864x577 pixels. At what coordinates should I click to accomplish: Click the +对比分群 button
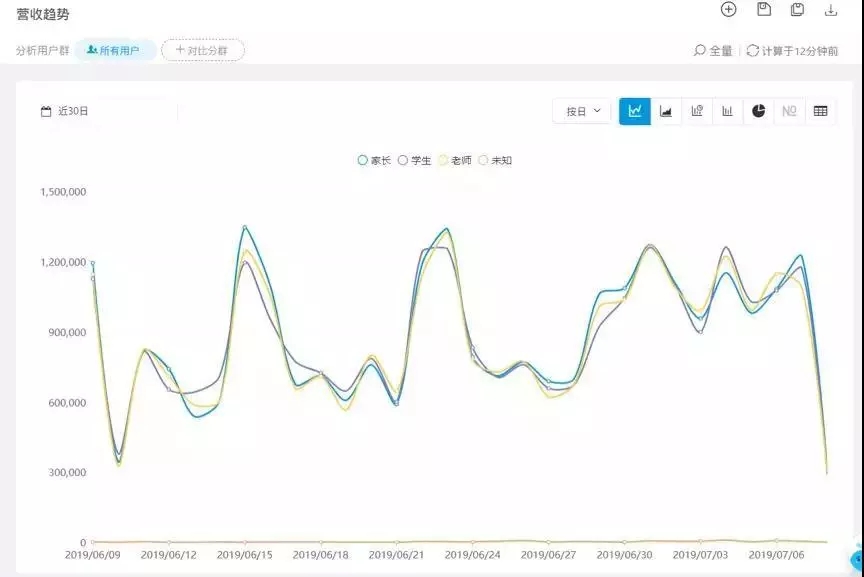(x=203, y=50)
